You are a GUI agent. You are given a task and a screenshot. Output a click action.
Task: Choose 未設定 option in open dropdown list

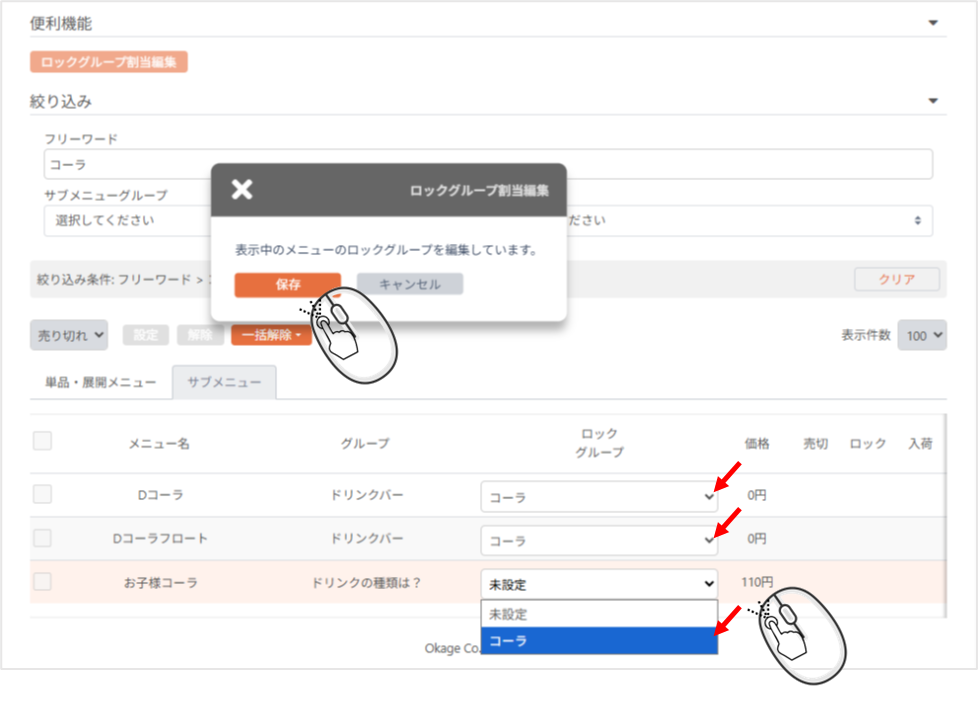click(x=599, y=614)
